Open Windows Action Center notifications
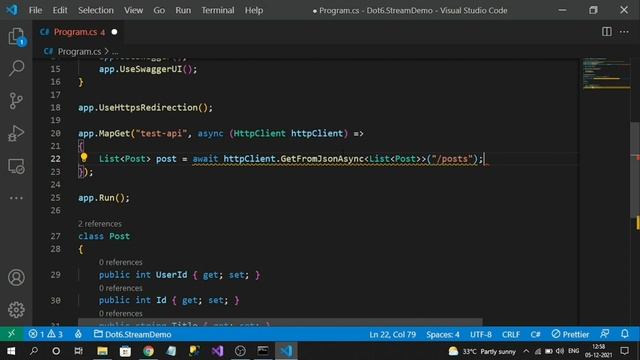 624,351
